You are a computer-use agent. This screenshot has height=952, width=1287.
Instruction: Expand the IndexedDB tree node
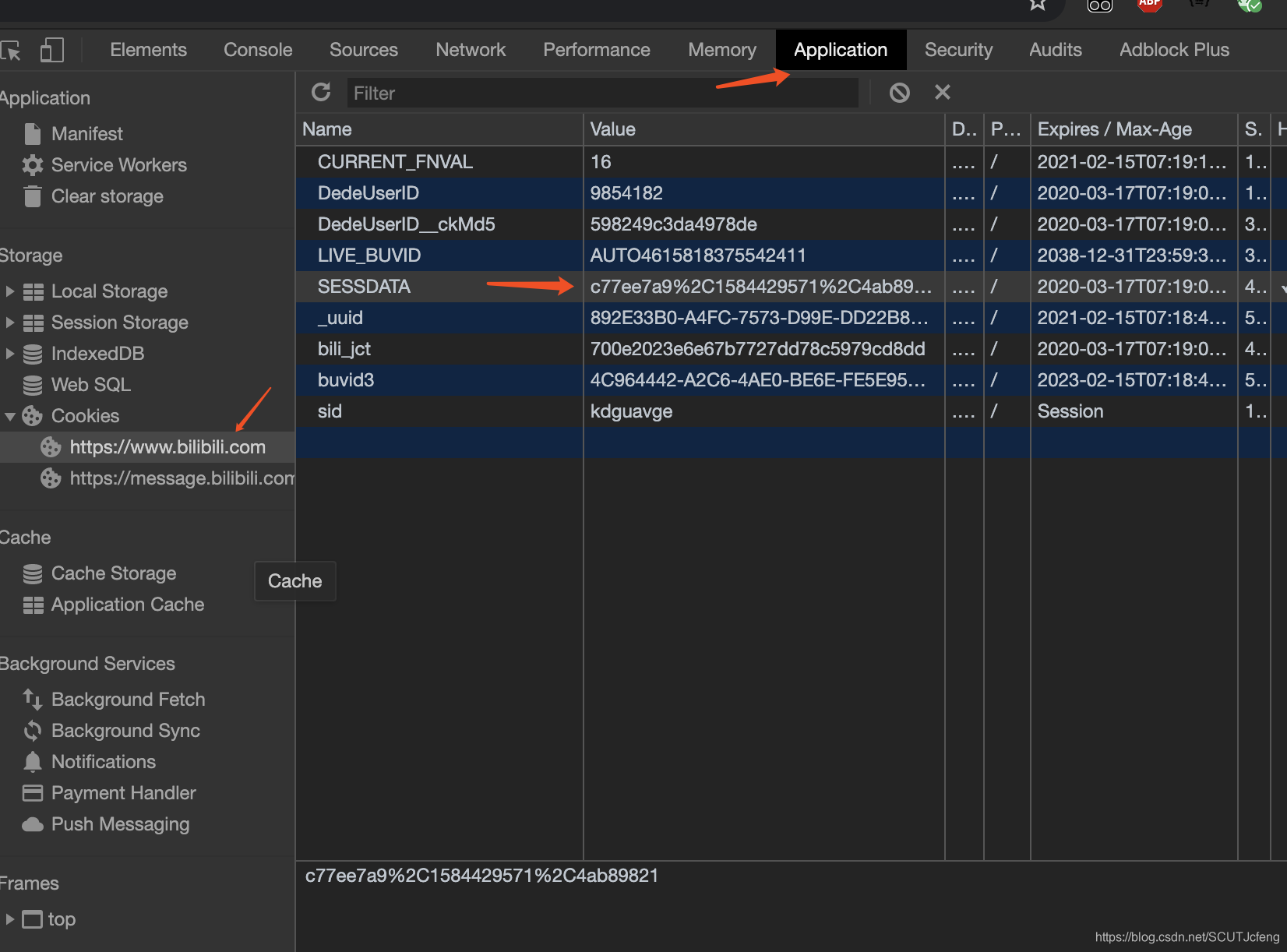10,354
